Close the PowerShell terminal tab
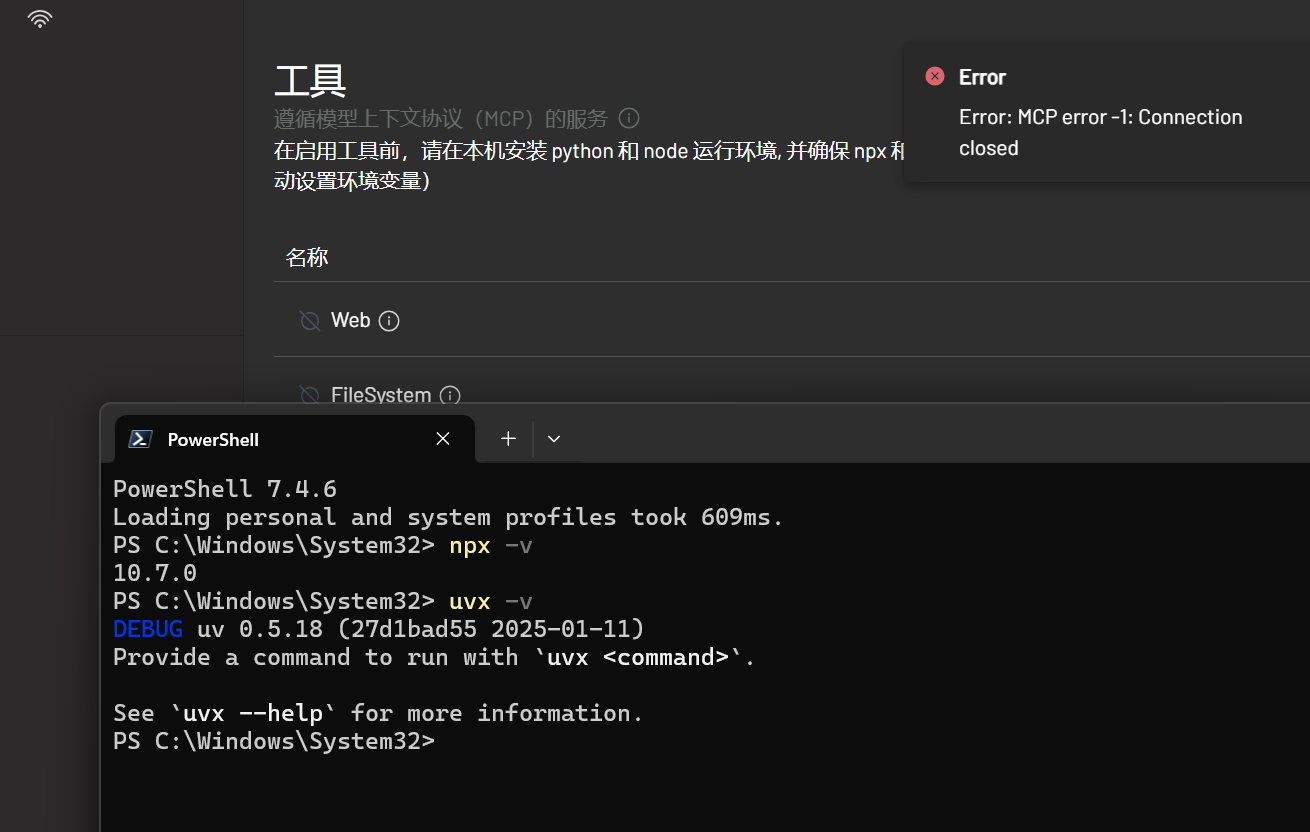The height and width of the screenshot is (832, 1310). tap(443, 439)
